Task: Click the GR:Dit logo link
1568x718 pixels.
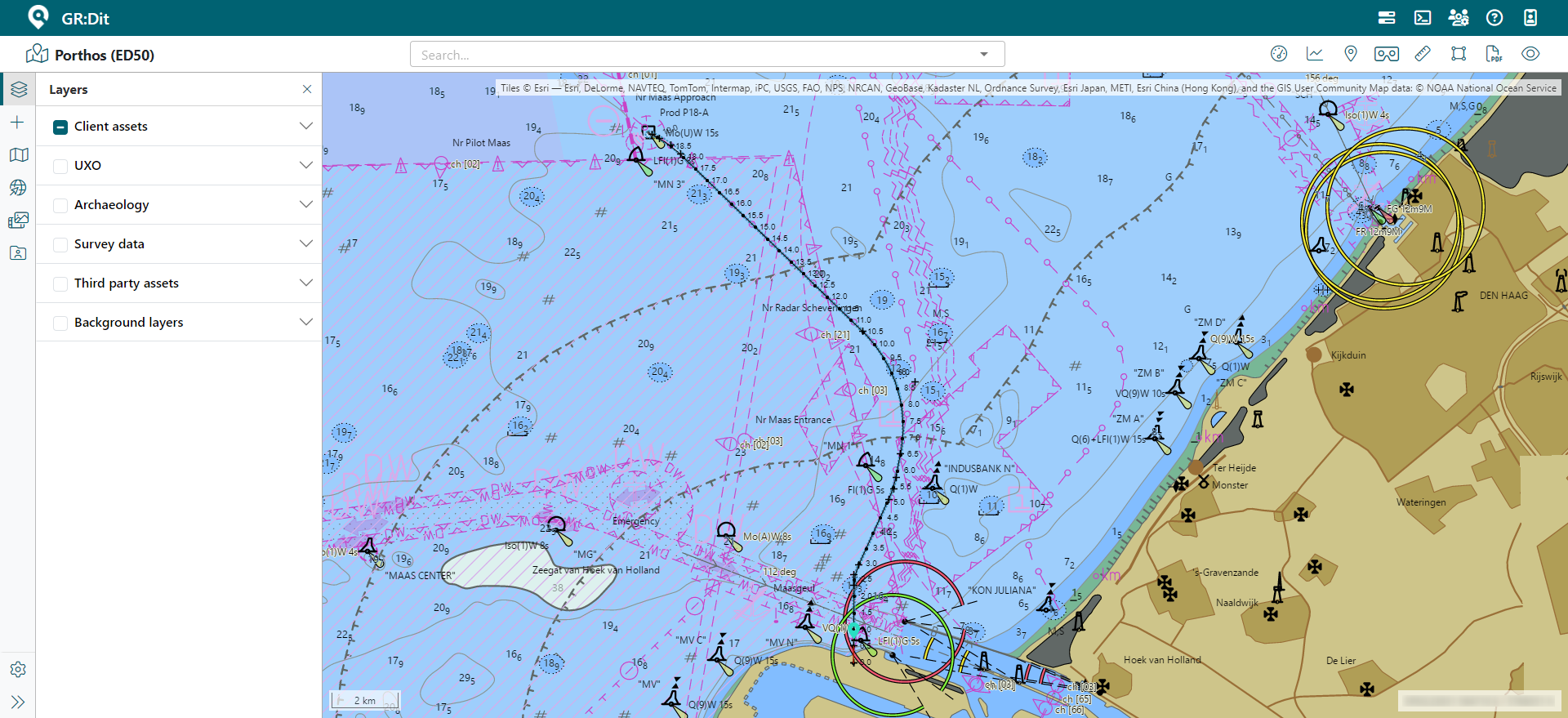Action: pos(69,18)
